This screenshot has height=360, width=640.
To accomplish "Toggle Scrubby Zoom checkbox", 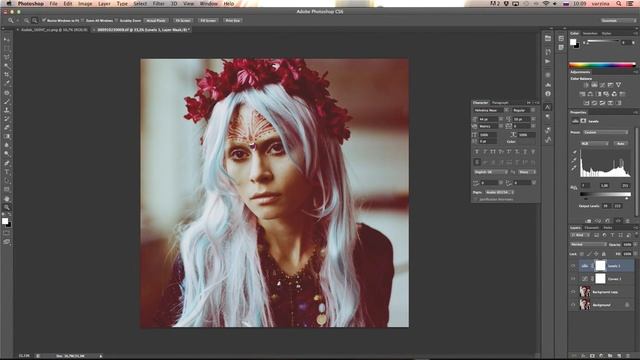I will (117, 20).
